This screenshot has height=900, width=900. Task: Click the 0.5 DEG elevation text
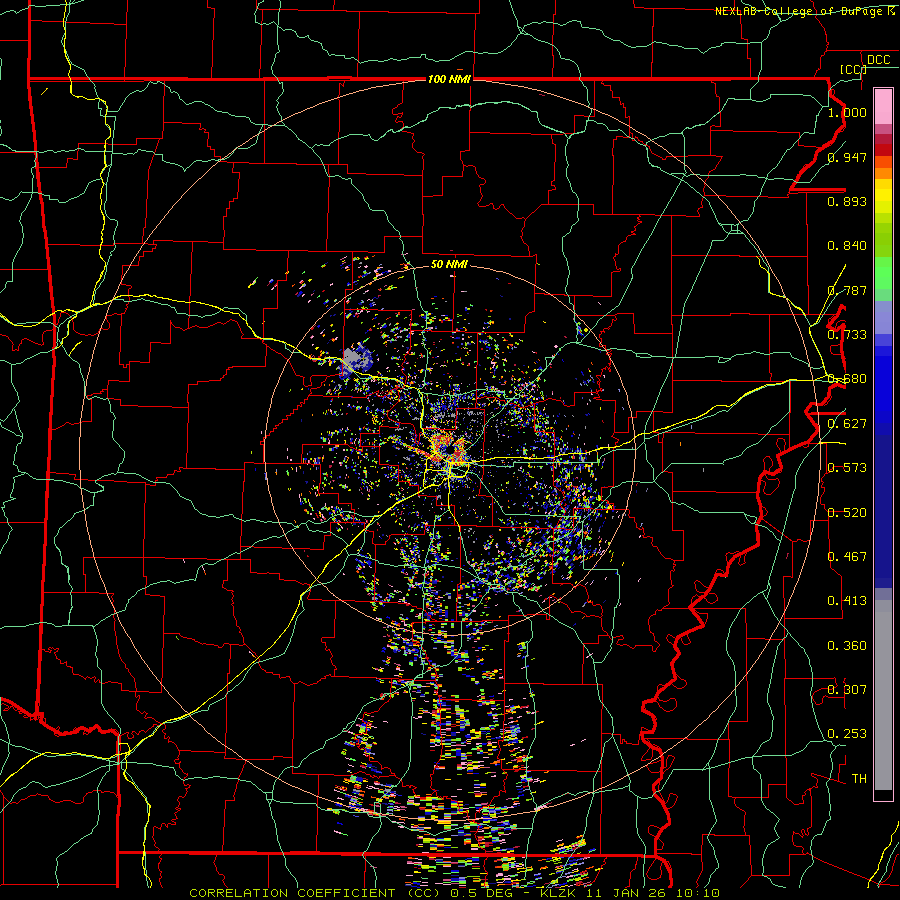(483, 893)
